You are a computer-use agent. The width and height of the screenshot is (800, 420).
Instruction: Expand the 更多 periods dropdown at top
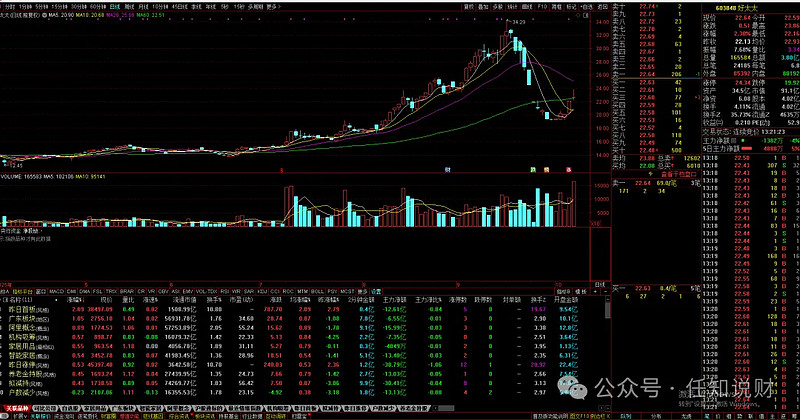[274, 7]
